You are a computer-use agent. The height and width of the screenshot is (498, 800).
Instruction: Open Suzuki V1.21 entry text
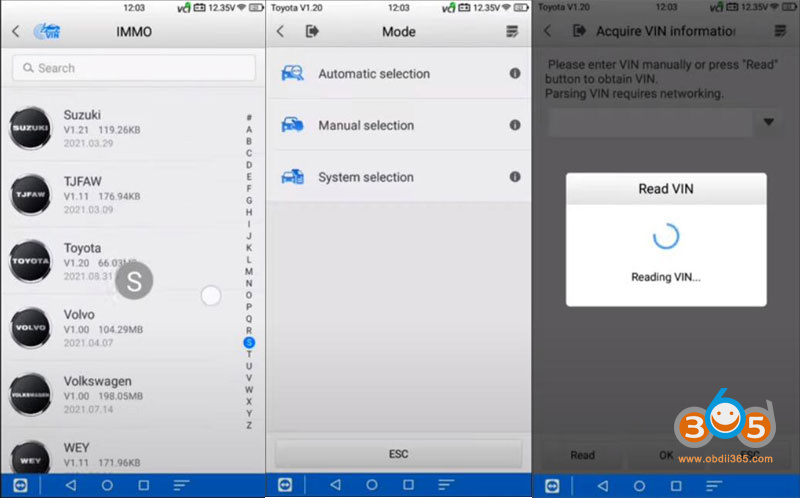[102, 130]
